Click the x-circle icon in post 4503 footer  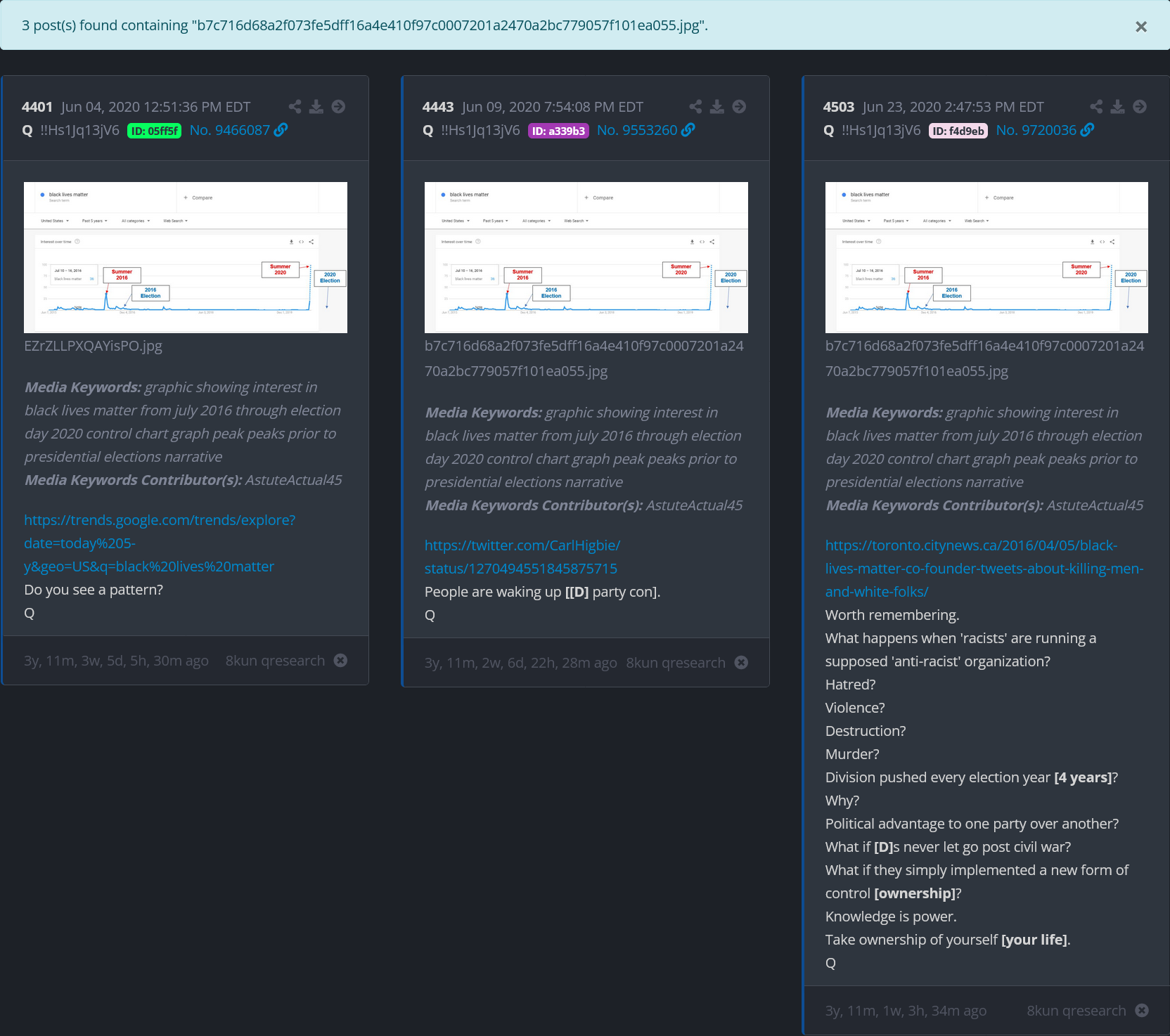point(1142,1010)
